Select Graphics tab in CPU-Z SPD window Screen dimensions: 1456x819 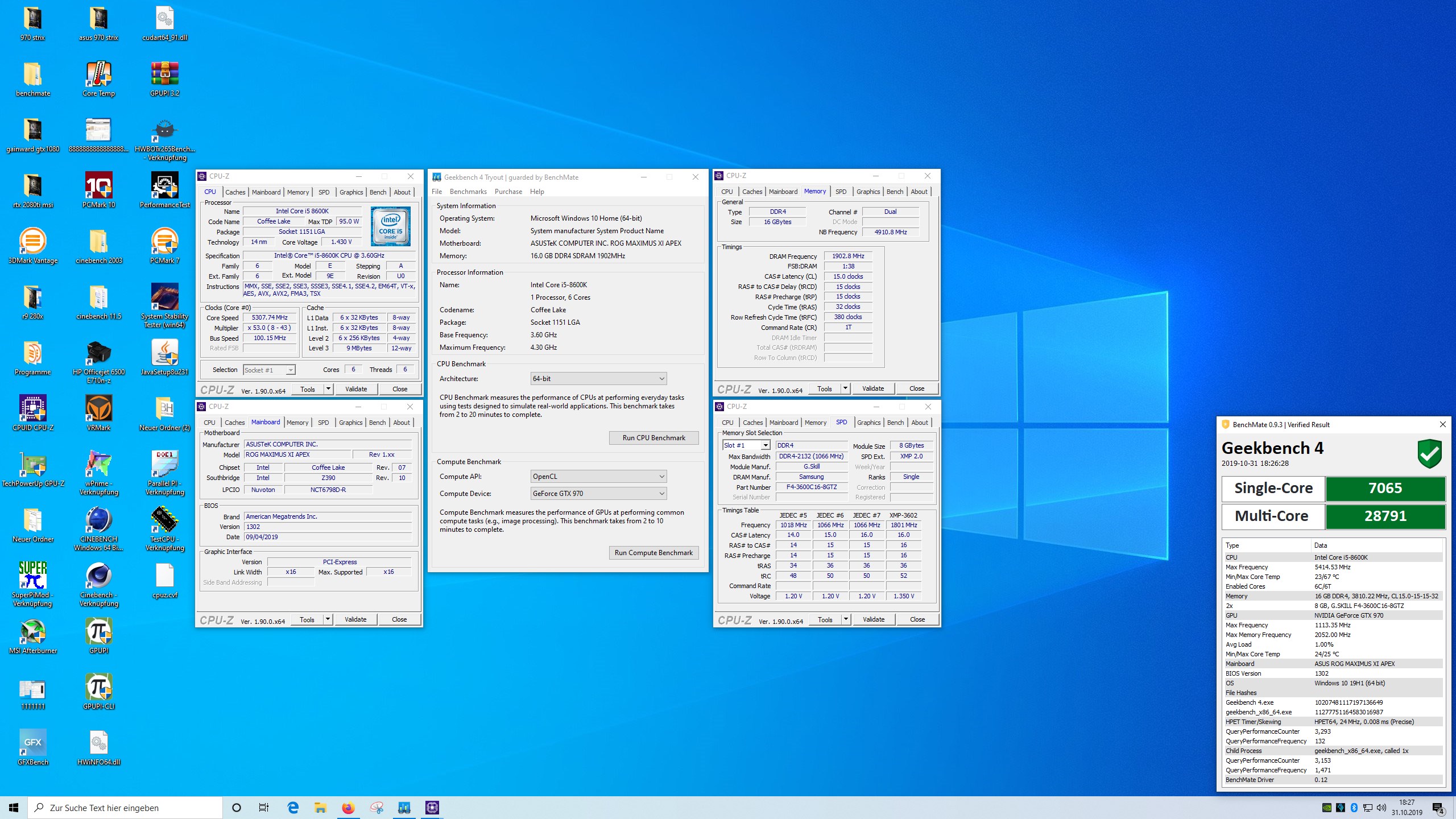tap(868, 423)
